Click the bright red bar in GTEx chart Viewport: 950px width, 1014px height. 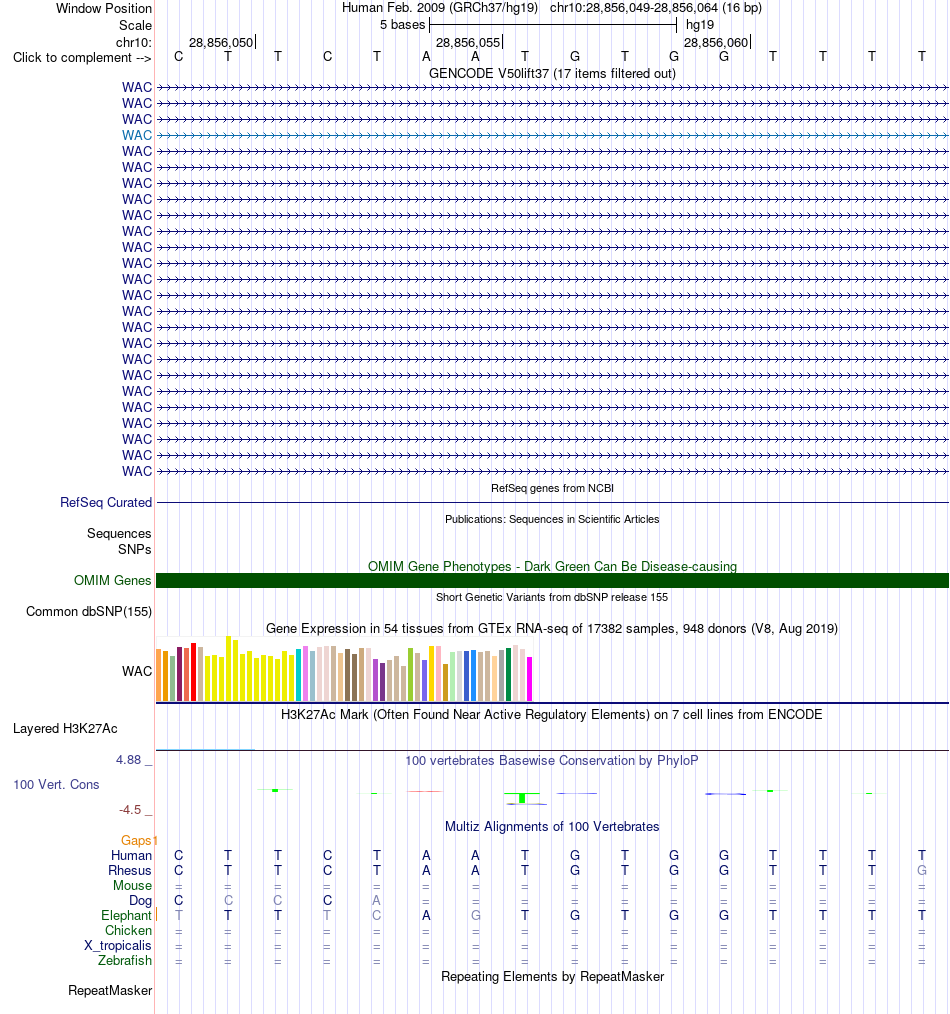(193, 672)
